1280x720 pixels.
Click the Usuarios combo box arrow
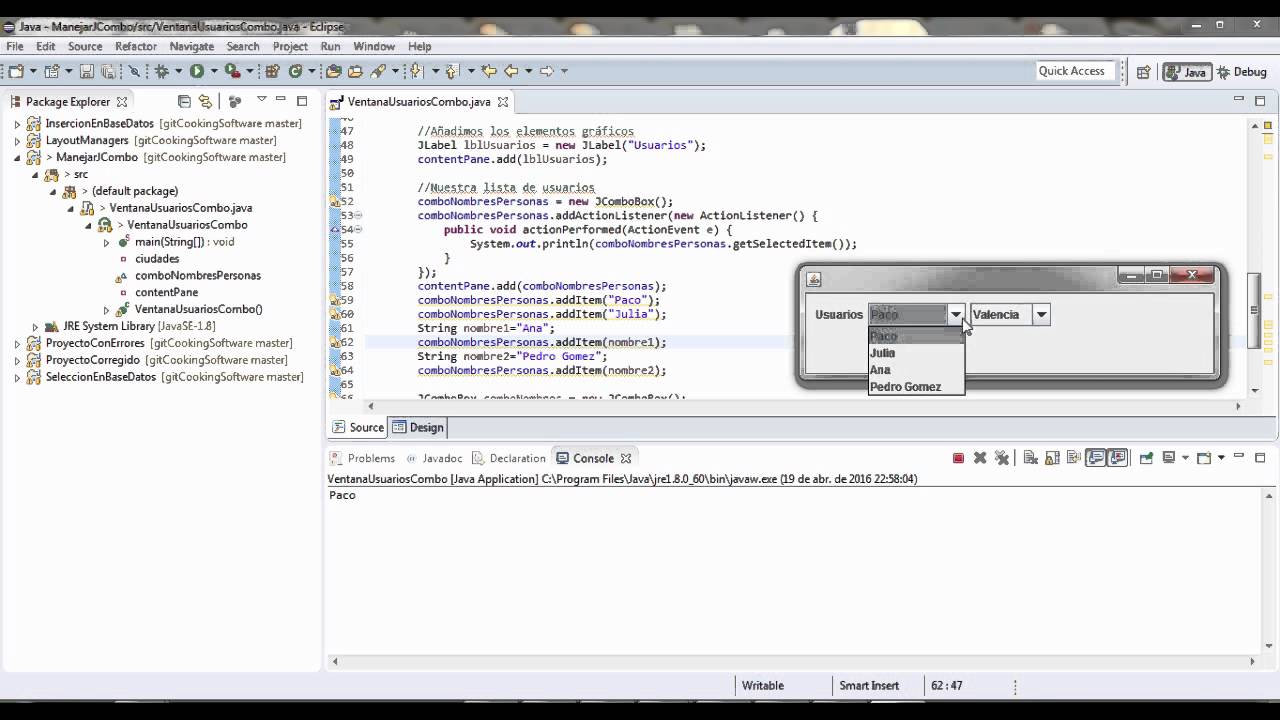point(956,314)
